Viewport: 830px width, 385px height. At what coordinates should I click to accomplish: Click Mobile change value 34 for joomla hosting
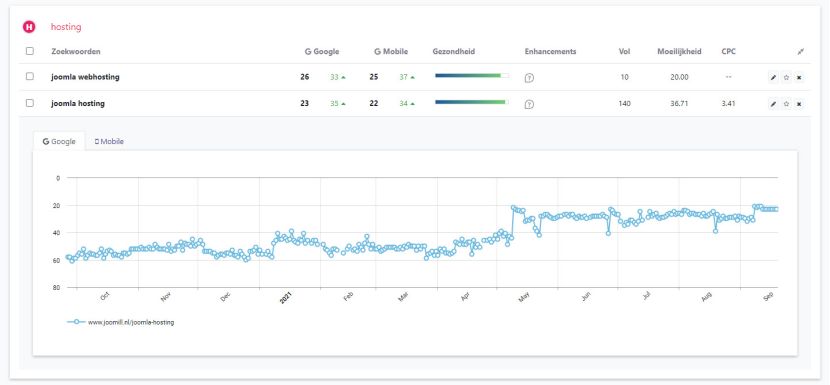click(403, 104)
